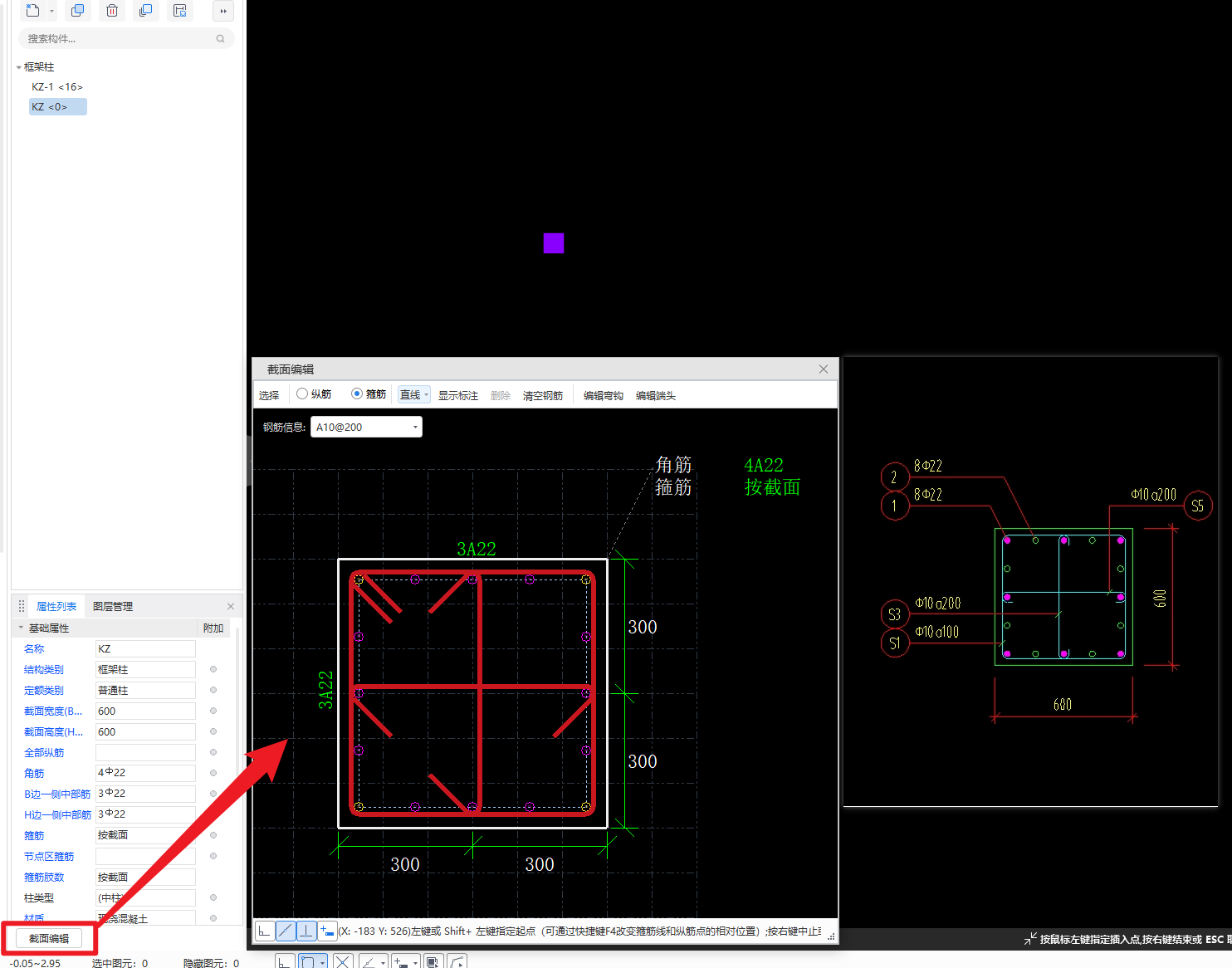Open the main dynamic input dropdown arrow
This screenshot has height=968, width=1232.
point(416,962)
